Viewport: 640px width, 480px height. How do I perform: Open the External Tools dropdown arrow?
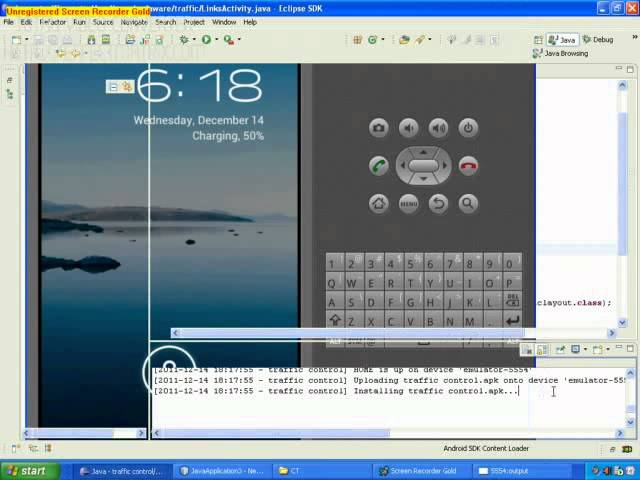[x=239, y=40]
